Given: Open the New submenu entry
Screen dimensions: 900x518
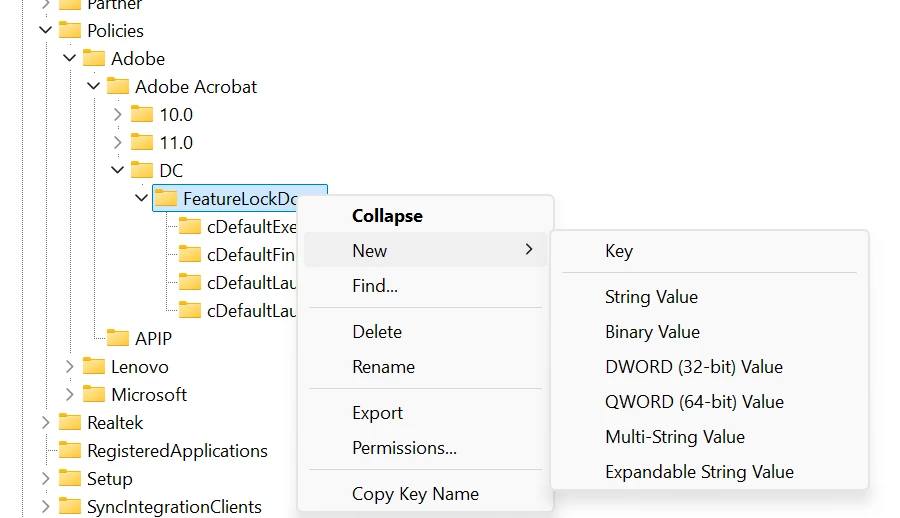Looking at the screenshot, I should click(x=425, y=250).
